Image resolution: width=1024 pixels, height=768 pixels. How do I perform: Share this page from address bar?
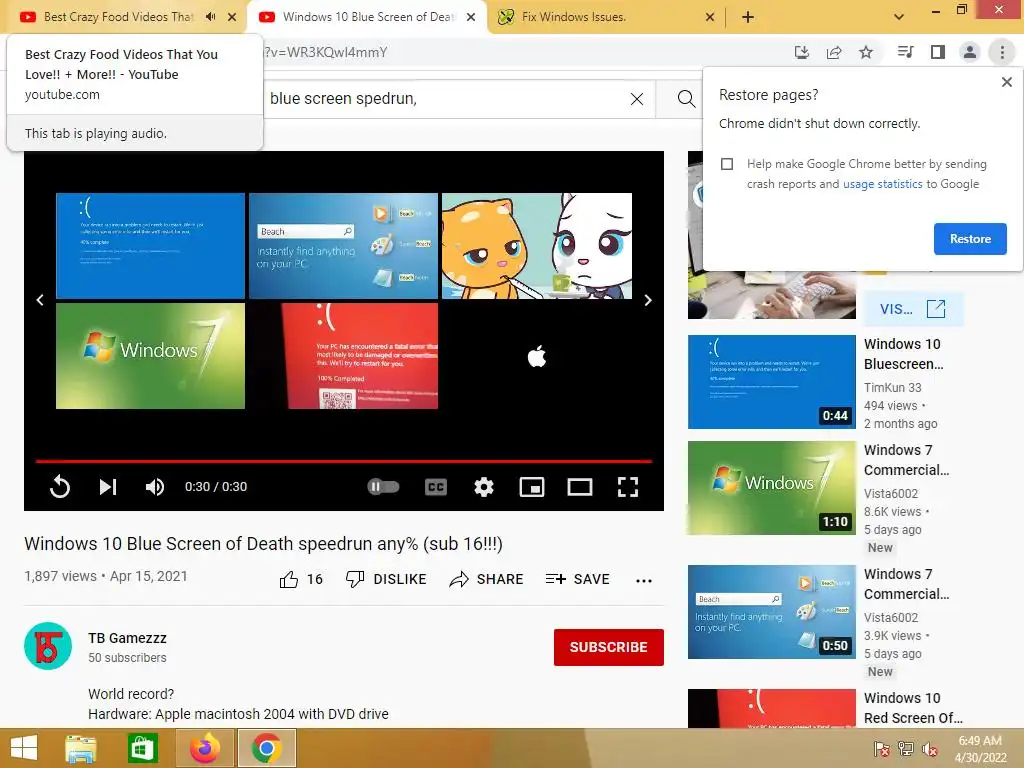834,52
